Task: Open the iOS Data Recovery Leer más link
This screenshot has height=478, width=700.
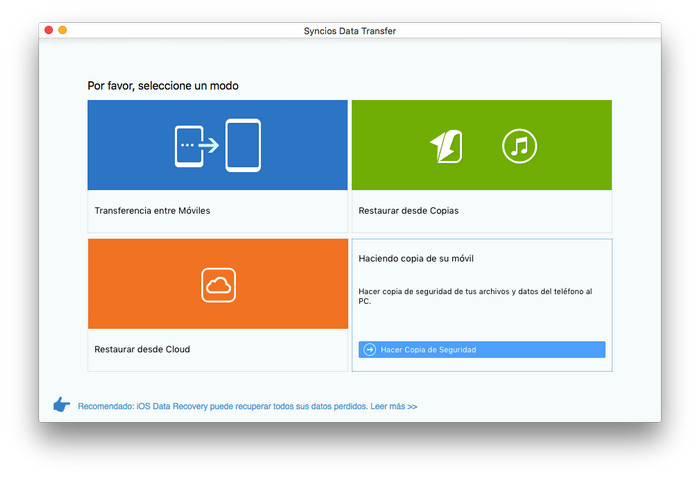Action: pyautogui.click(x=247, y=406)
